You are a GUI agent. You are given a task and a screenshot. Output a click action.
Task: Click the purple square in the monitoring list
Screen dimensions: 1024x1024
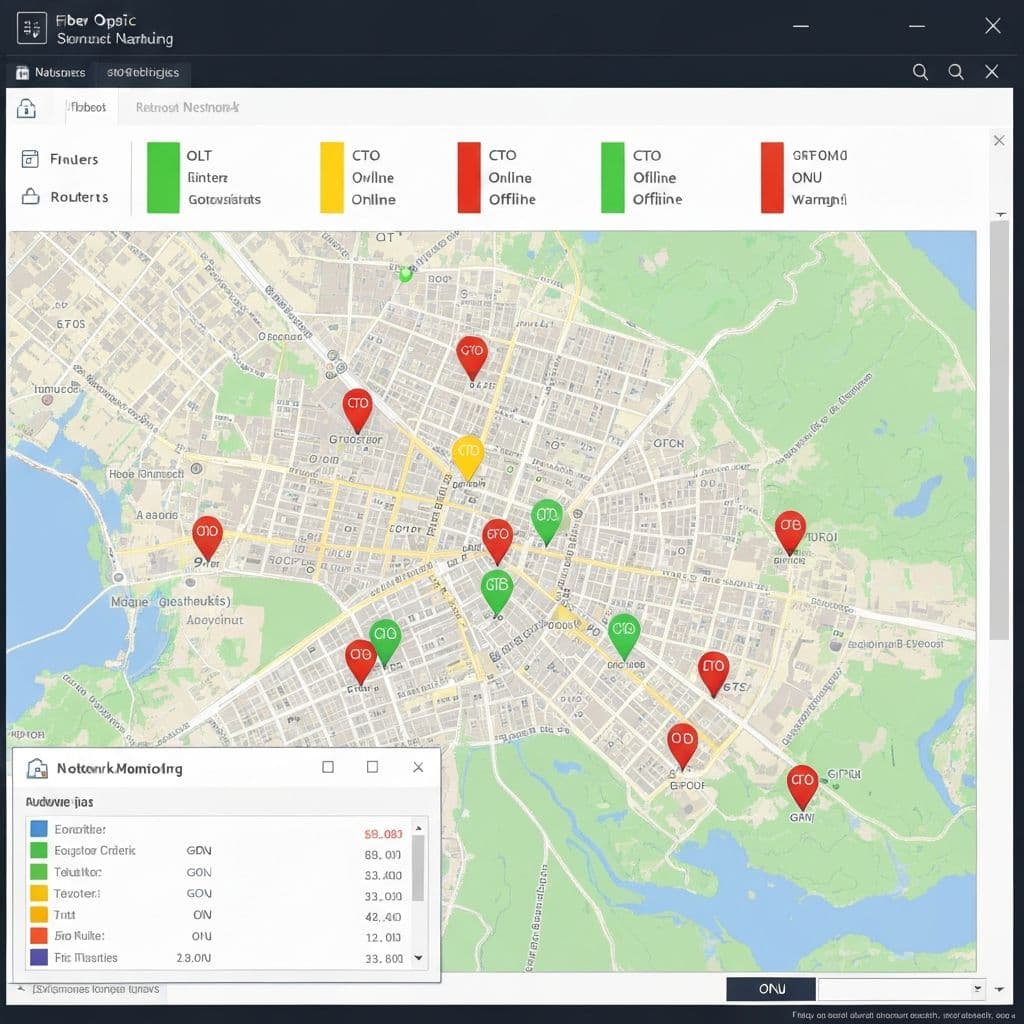[39, 957]
